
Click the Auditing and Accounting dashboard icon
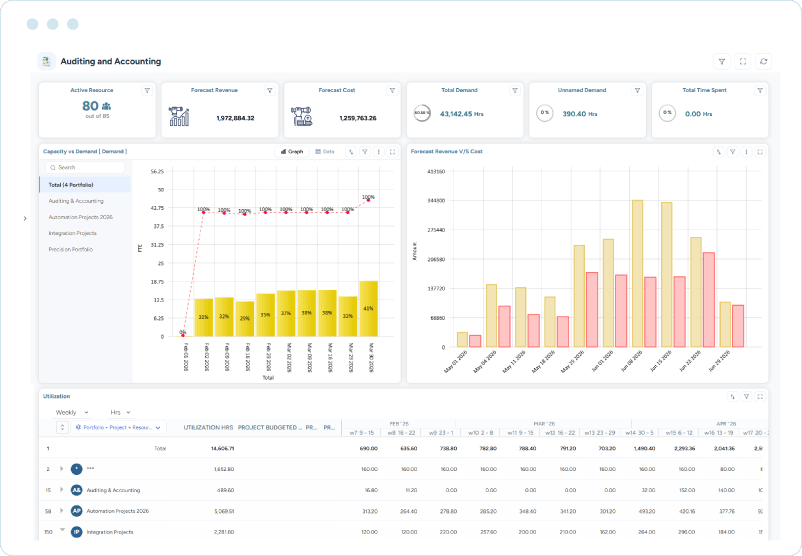pyautogui.click(x=47, y=61)
